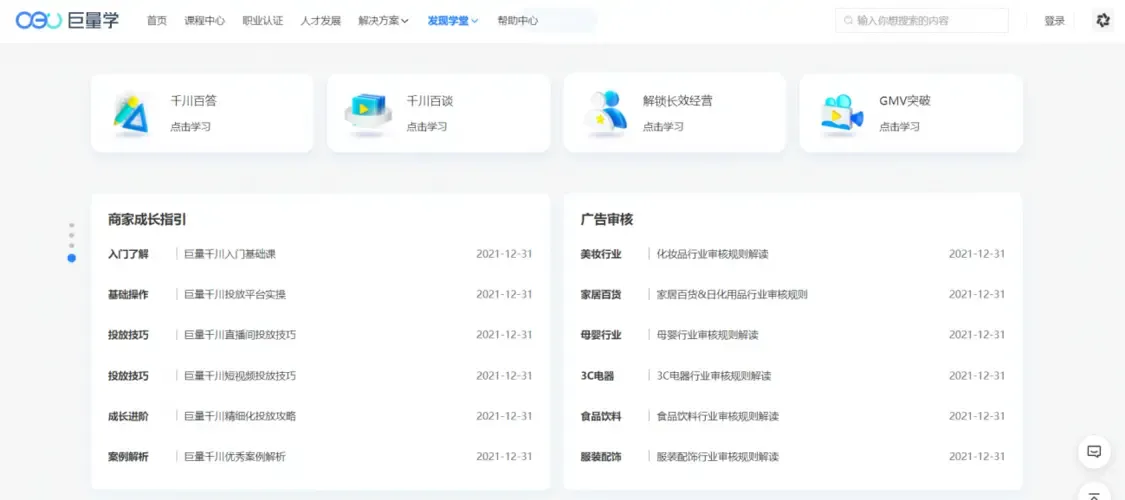Open 巨量千川入门基础课 course link
1125x500 pixels.
tap(230, 254)
